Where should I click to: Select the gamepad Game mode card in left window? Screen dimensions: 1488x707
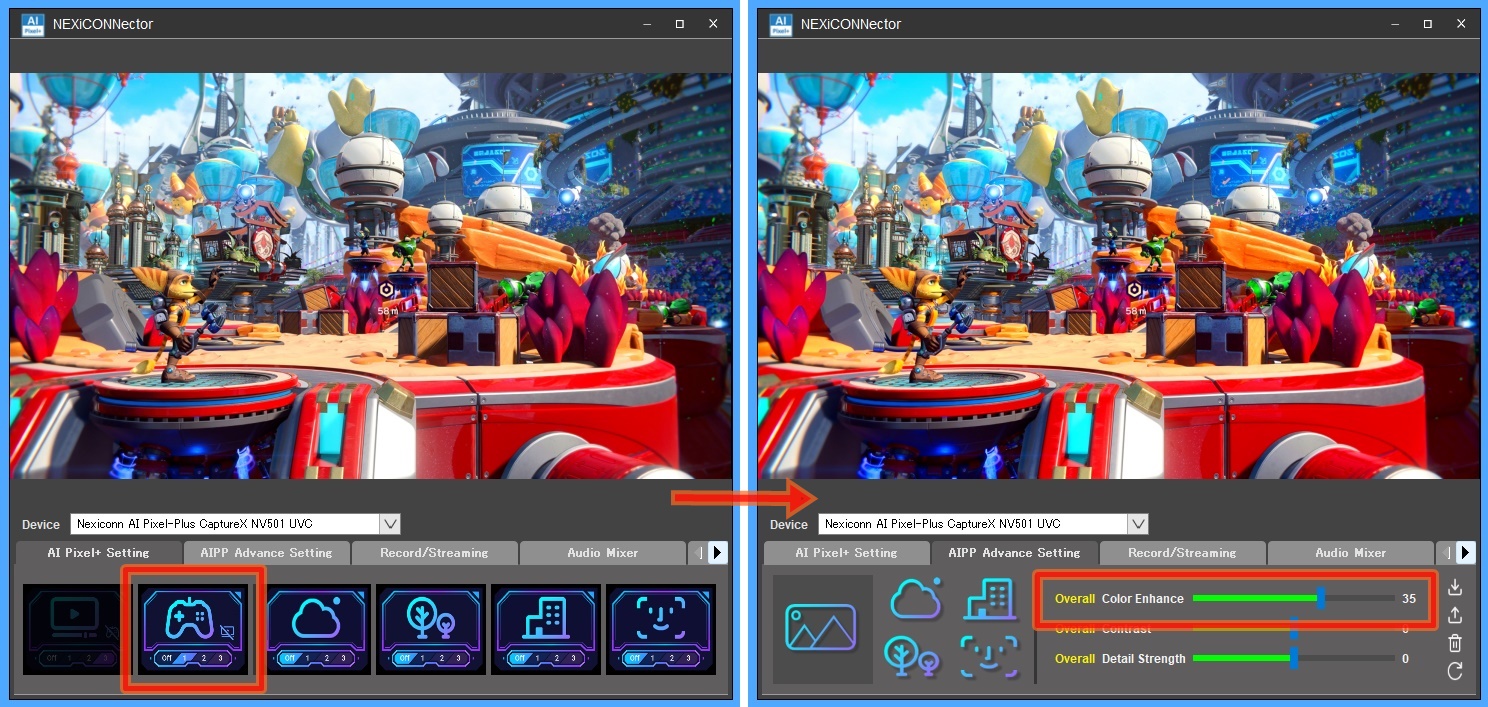(x=193, y=627)
